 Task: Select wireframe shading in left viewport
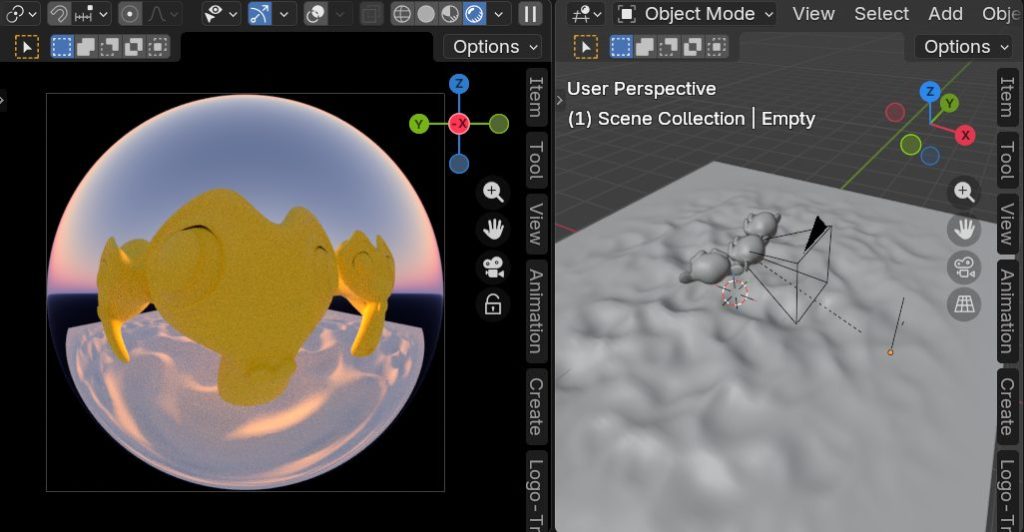click(x=401, y=14)
